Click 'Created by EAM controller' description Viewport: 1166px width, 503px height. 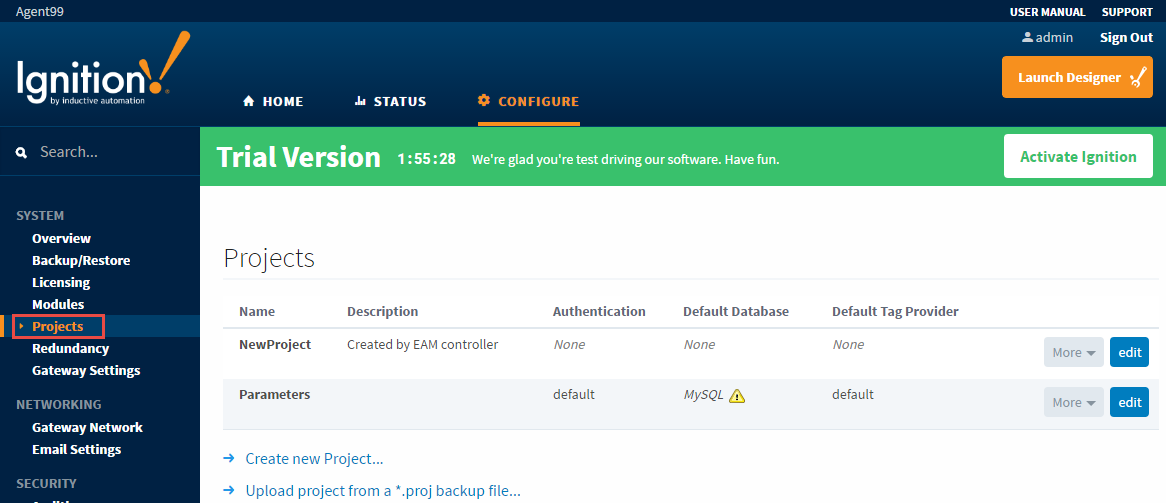pos(422,345)
